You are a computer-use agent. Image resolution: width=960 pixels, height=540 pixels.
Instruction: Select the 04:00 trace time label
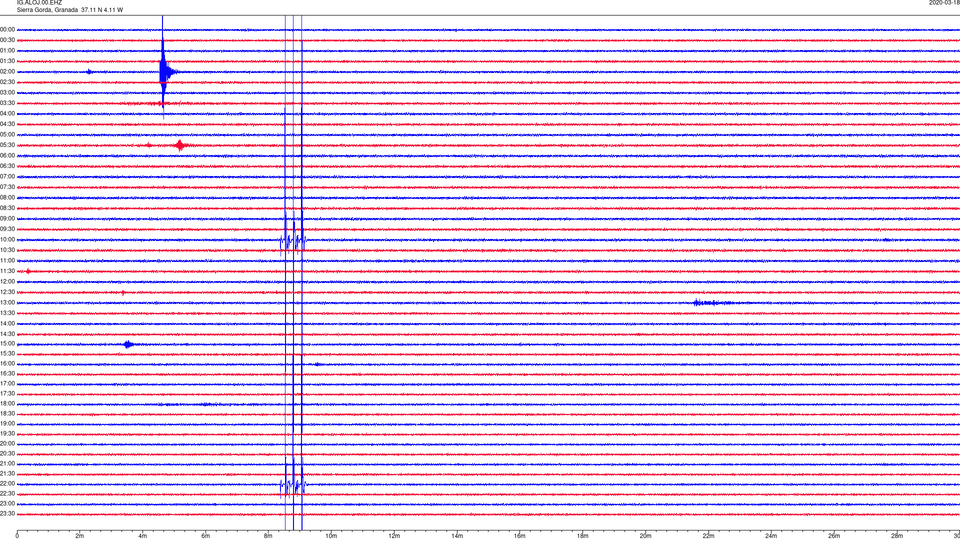pyautogui.click(x=7, y=114)
